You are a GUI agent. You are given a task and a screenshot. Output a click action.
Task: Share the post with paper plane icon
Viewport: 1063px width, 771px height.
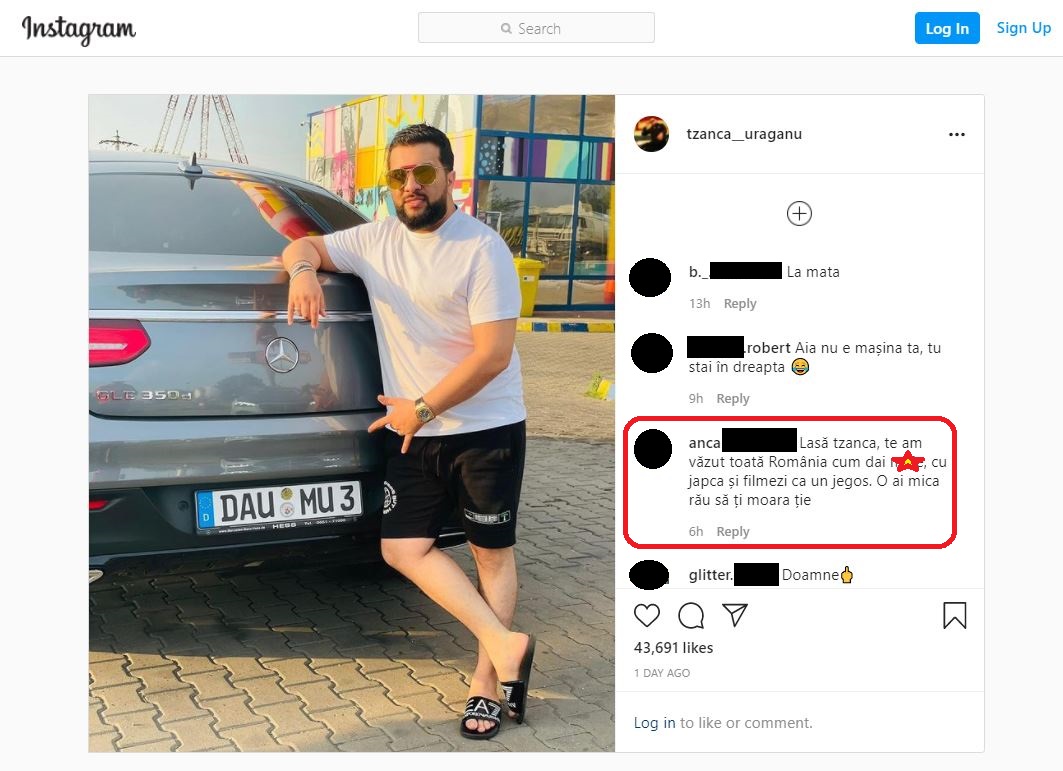click(735, 614)
